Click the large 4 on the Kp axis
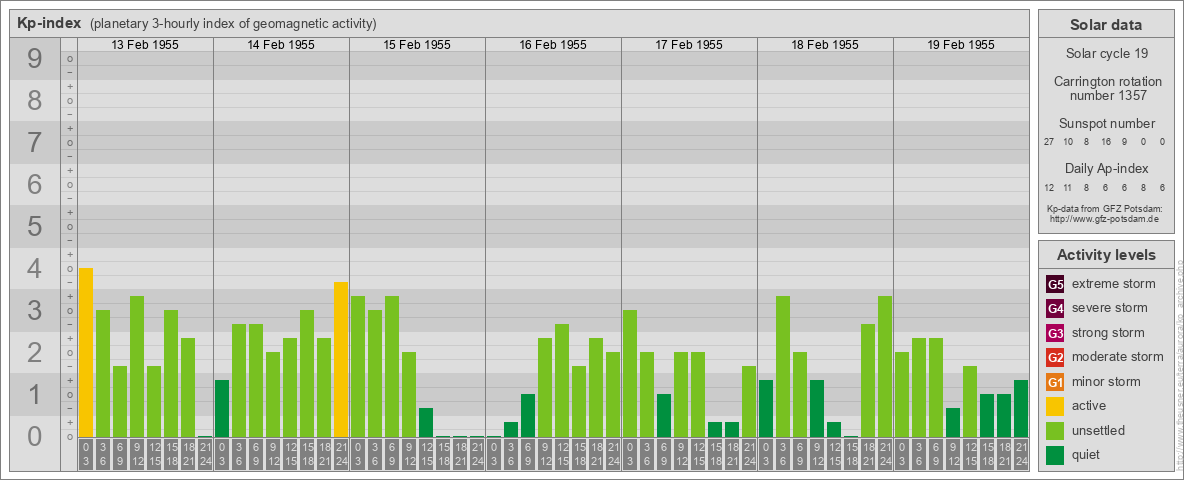The width and height of the screenshot is (1184, 480). tap(35, 268)
